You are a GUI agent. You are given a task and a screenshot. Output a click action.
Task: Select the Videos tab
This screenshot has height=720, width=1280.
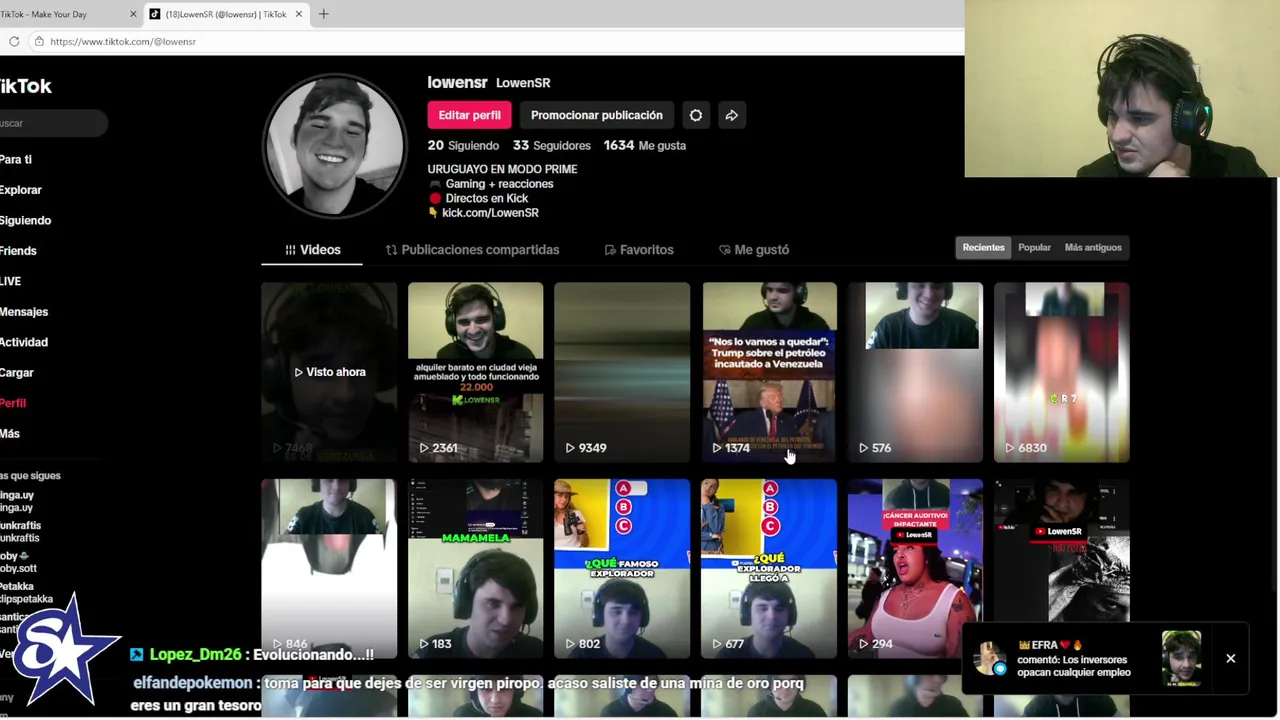click(312, 249)
